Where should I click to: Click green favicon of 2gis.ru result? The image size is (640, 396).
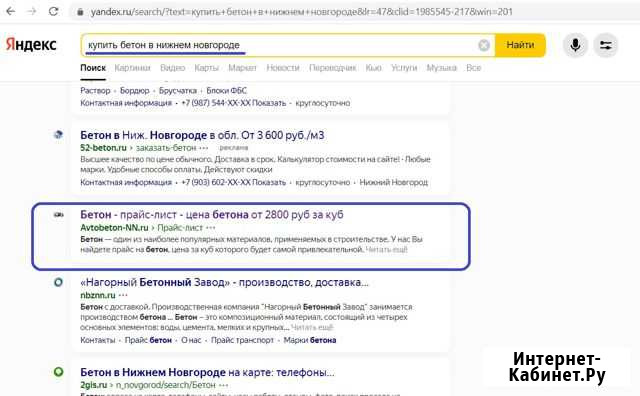(58, 372)
